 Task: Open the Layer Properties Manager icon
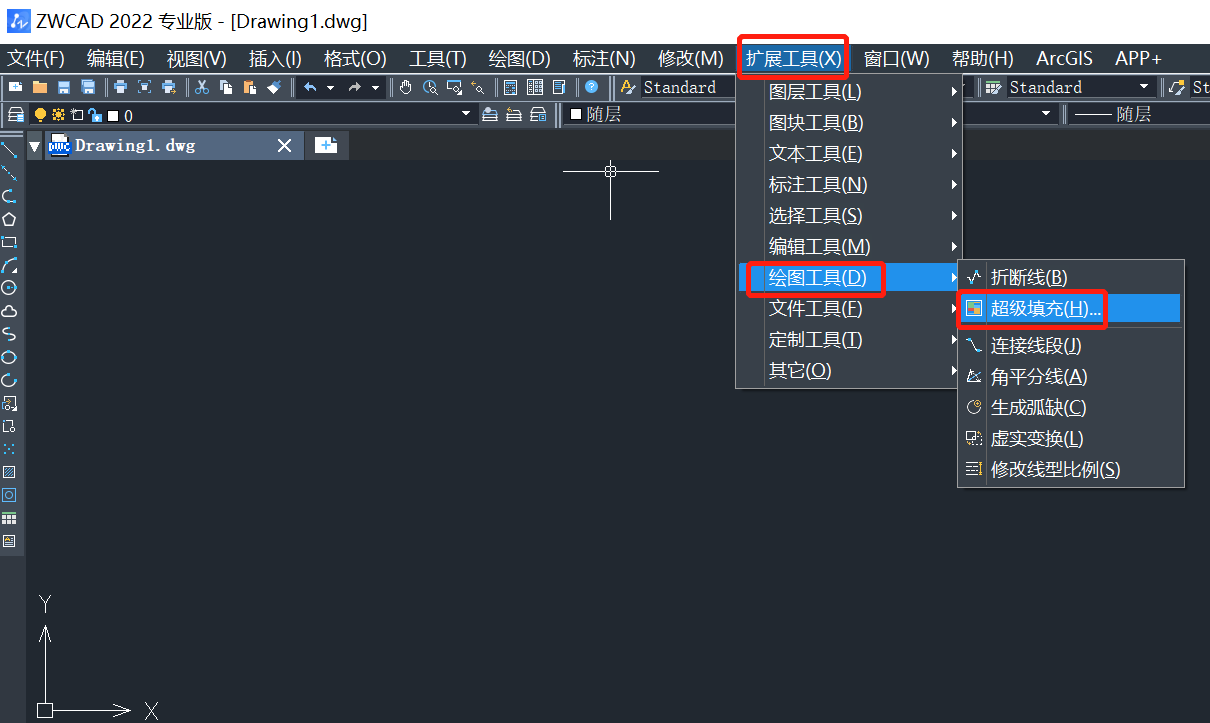pyautogui.click(x=16, y=114)
